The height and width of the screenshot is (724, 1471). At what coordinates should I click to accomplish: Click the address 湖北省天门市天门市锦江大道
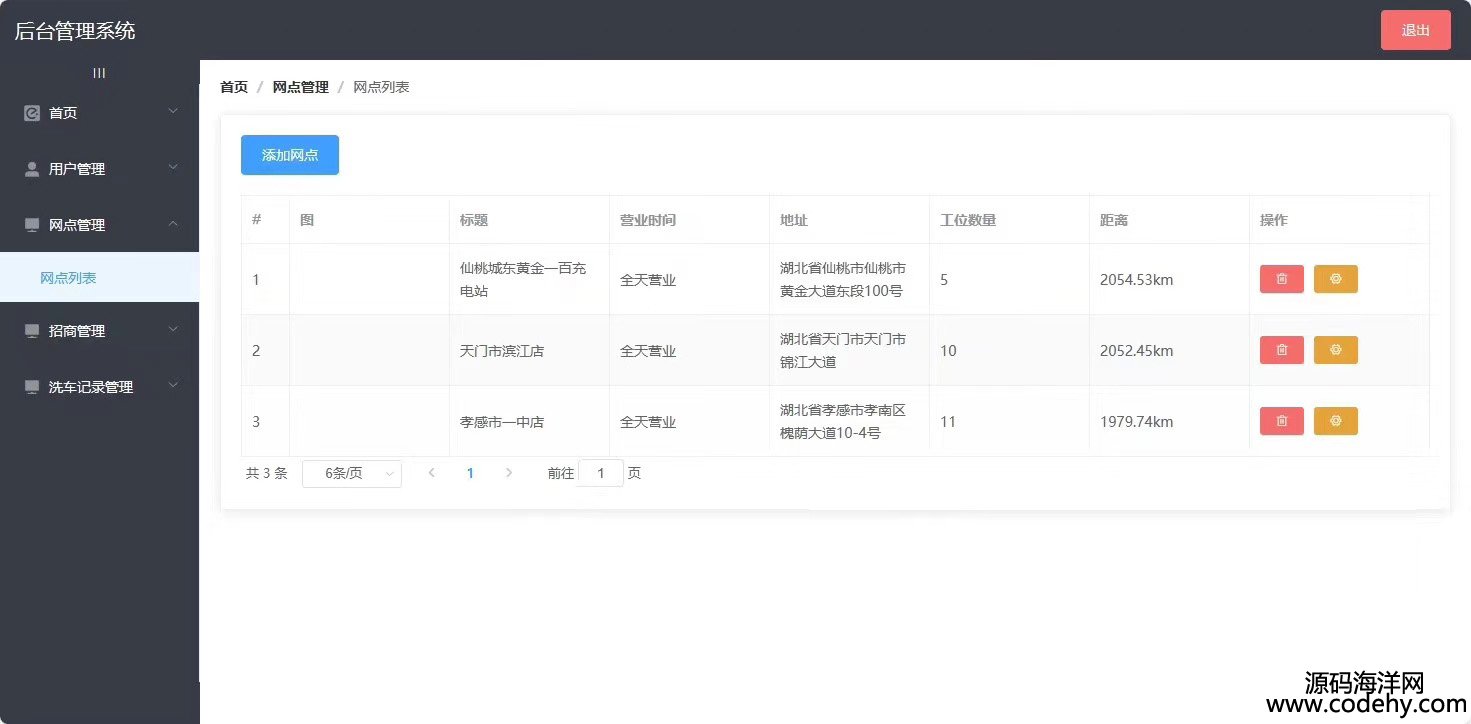[x=843, y=351]
